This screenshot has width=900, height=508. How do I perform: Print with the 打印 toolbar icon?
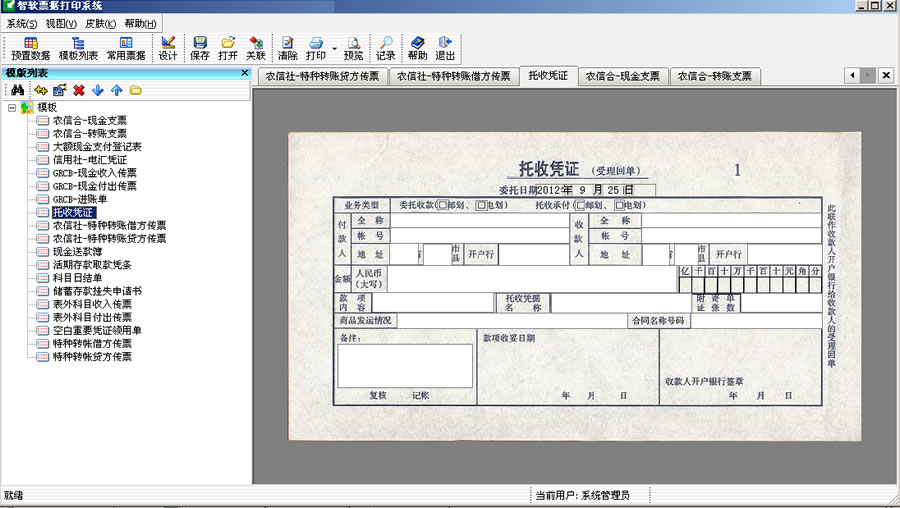pos(316,49)
